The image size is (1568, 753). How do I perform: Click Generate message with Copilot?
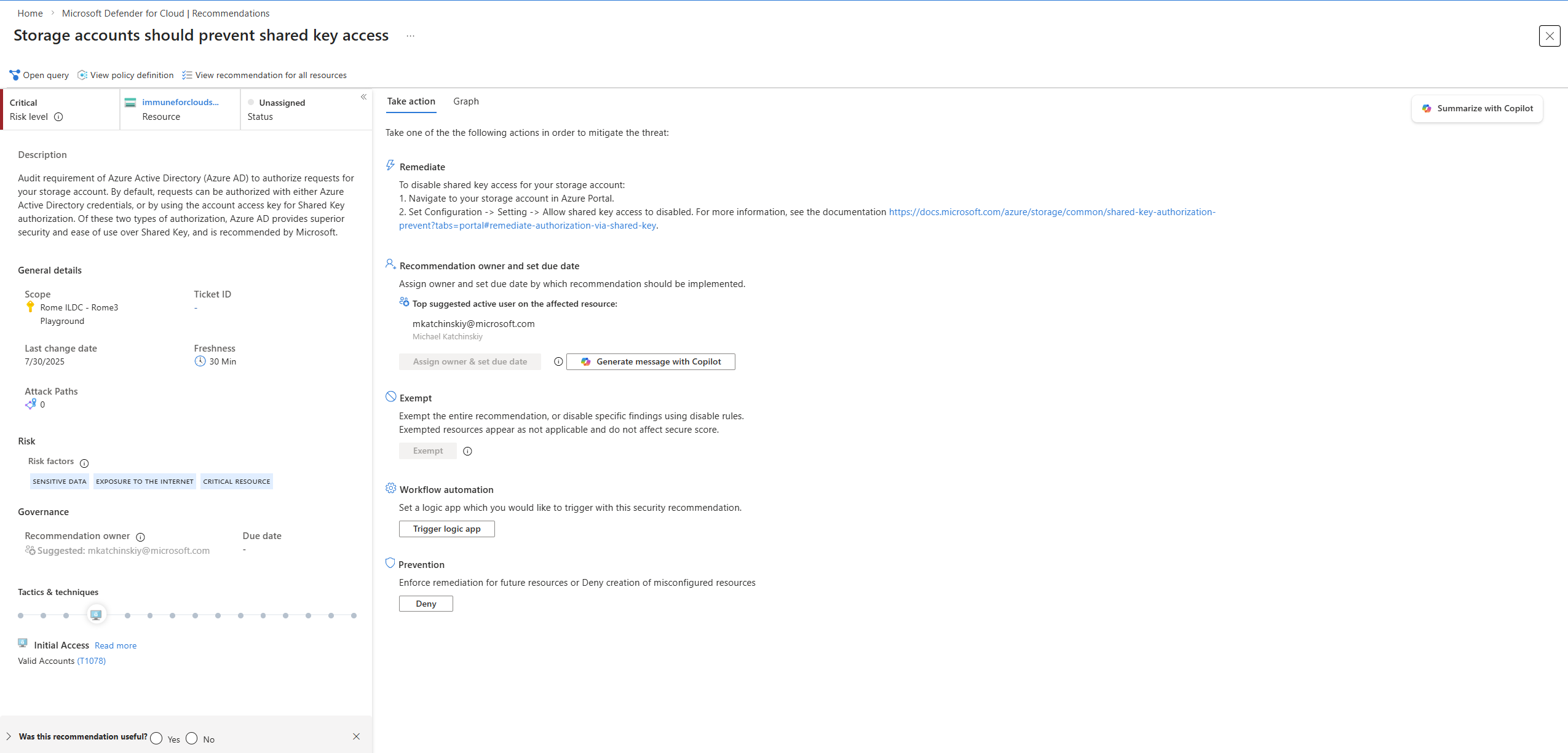tap(651, 361)
